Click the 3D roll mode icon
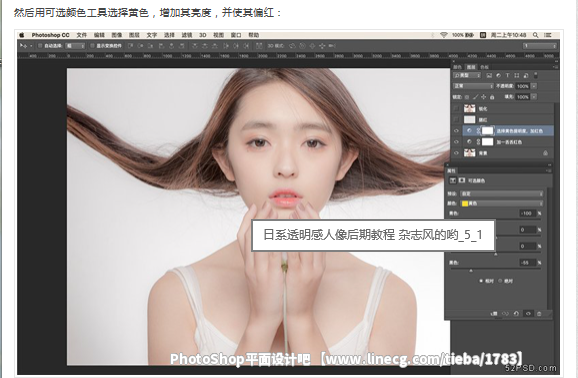 [x=302, y=46]
